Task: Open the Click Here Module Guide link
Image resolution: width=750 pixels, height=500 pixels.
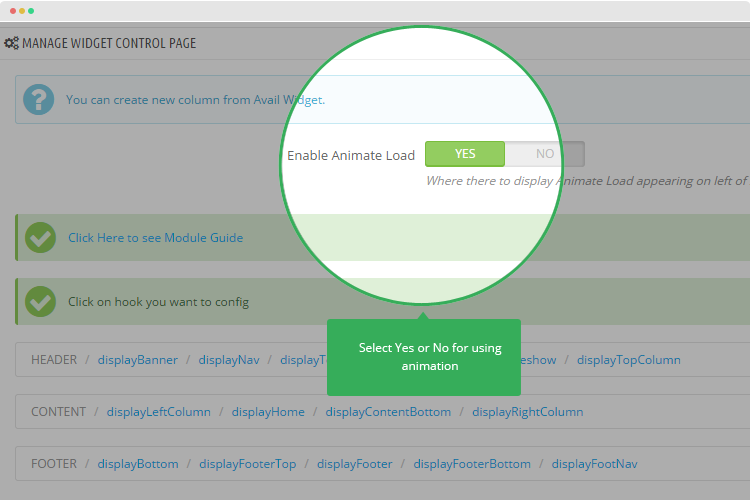Action: click(155, 238)
